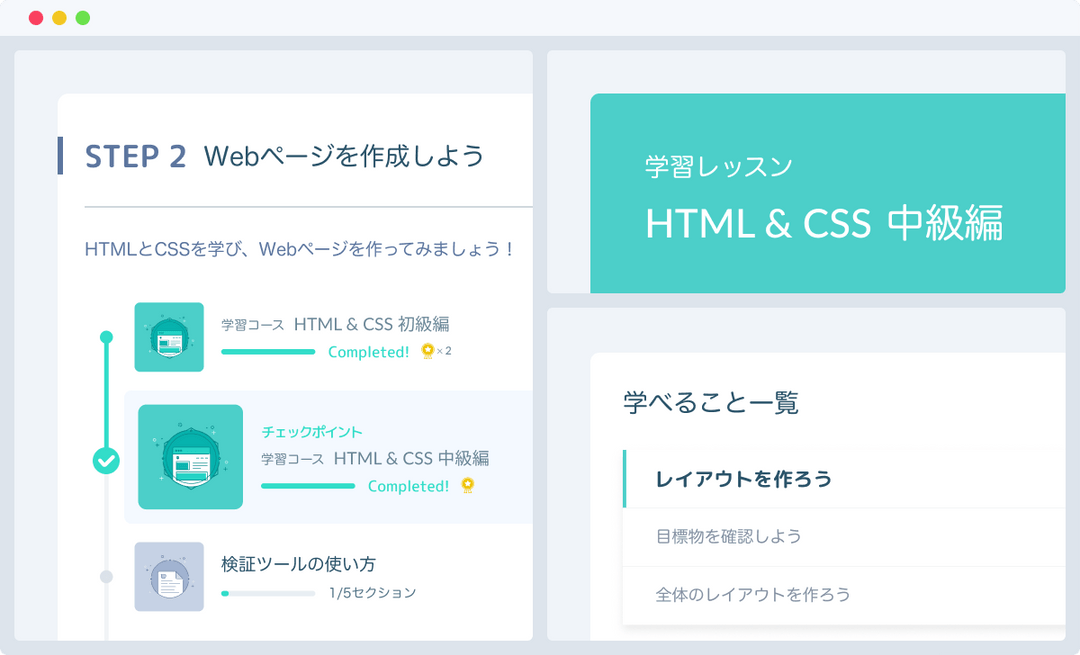Click the Webページを作成しよう heading
The height and width of the screenshot is (655, 1080).
[x=342, y=156]
